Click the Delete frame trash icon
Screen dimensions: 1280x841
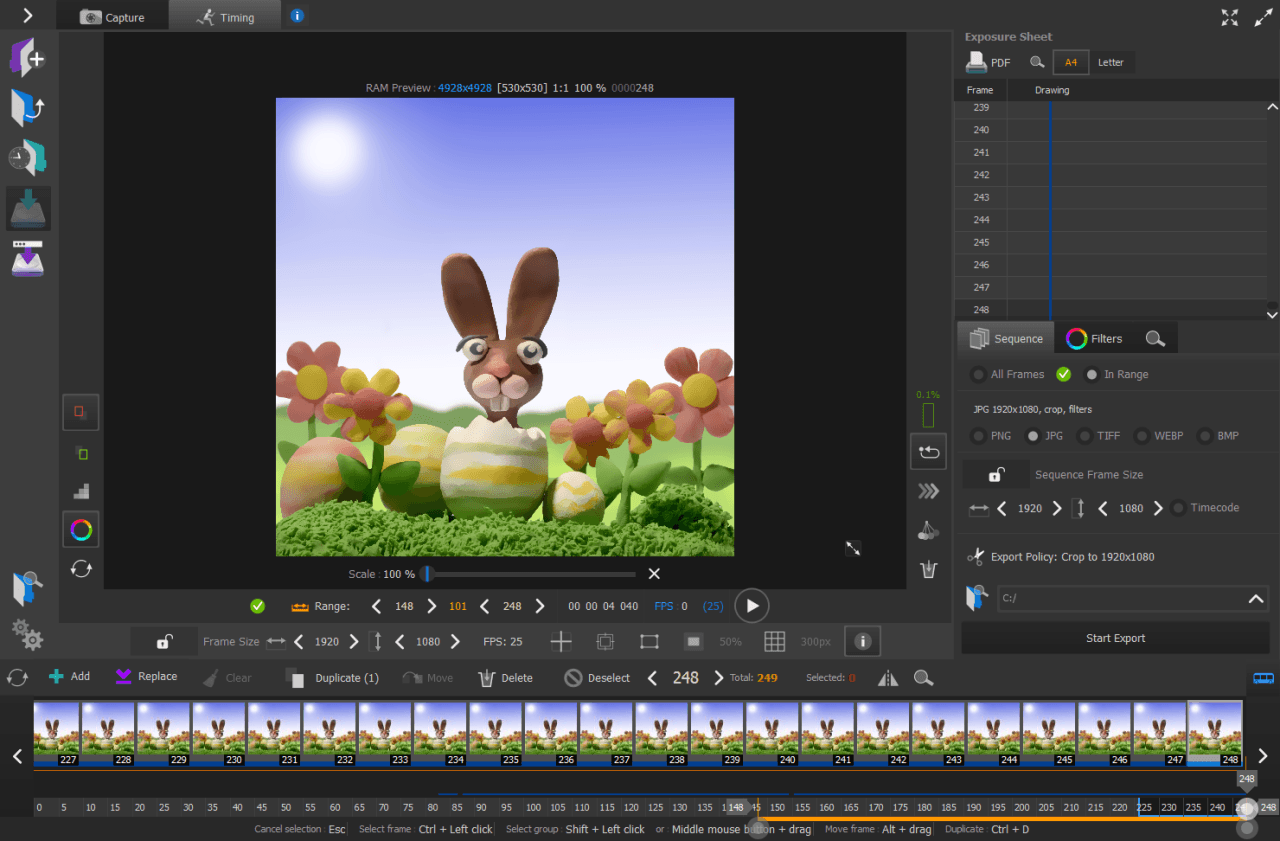pos(486,678)
